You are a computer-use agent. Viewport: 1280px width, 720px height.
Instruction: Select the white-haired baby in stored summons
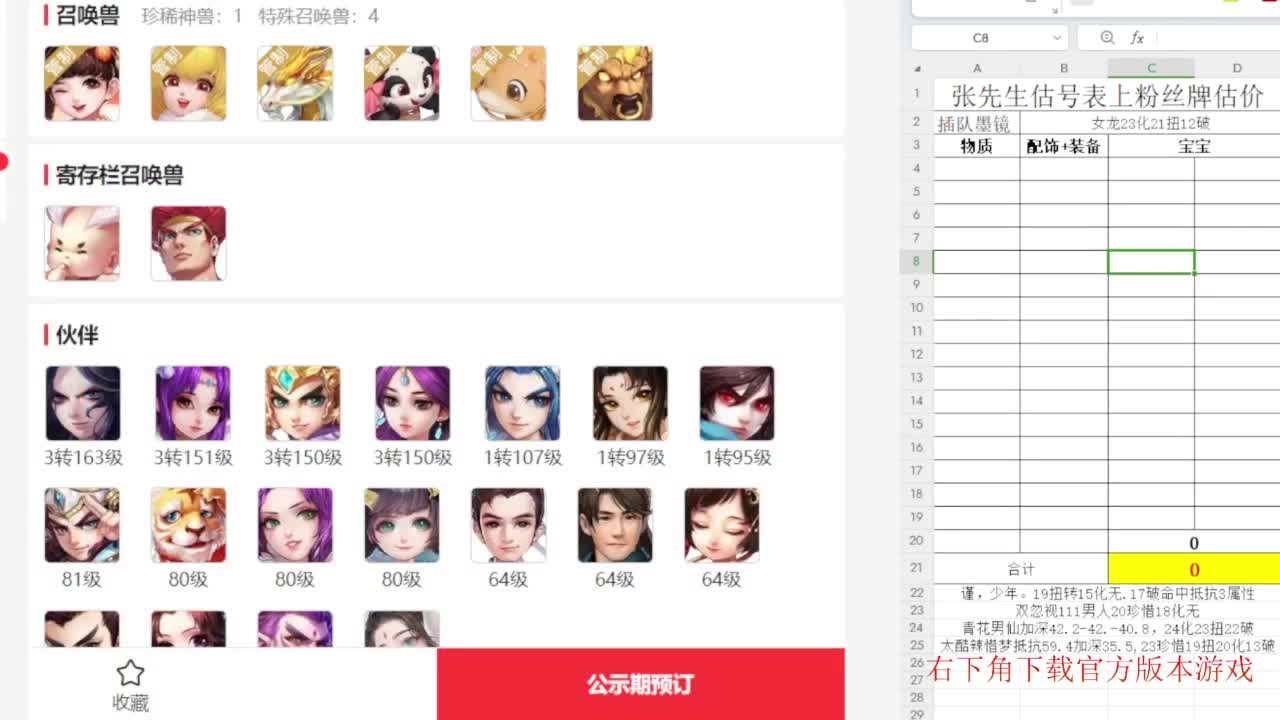tap(82, 243)
